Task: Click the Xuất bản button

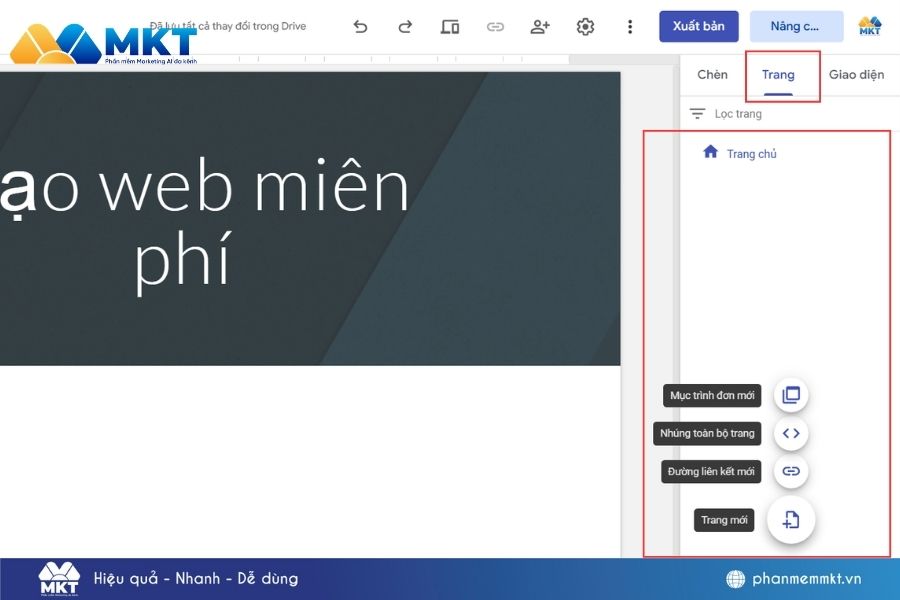Action: click(699, 26)
